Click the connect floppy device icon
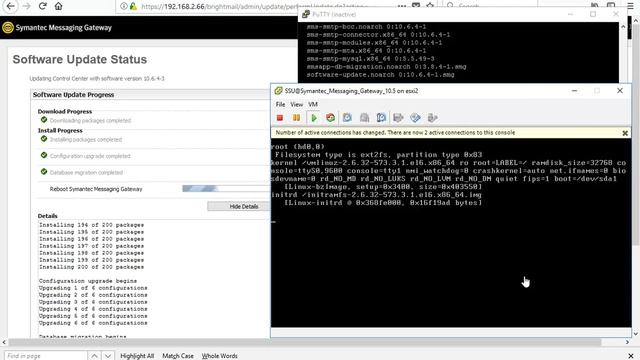Image resolution: width=640 pixels, height=360 pixels. 398,118
